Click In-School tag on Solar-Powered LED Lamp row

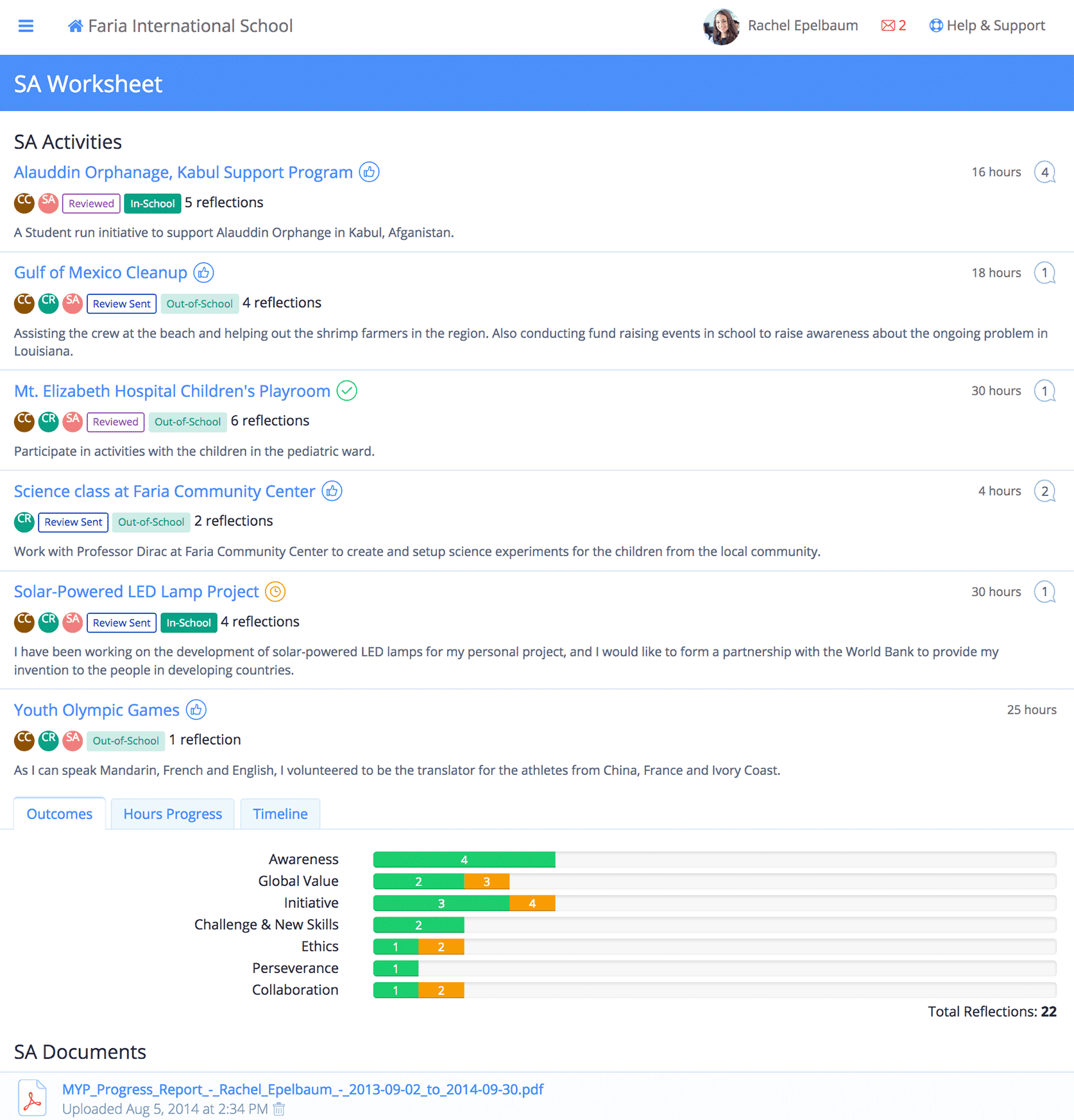coord(189,623)
